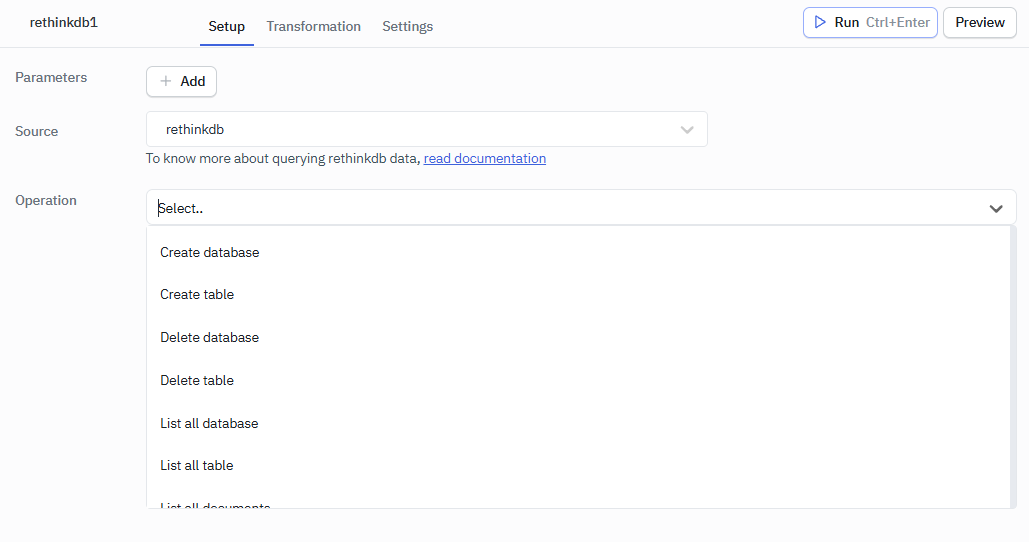
Task: Pick List all table operation
Action: tap(197, 465)
